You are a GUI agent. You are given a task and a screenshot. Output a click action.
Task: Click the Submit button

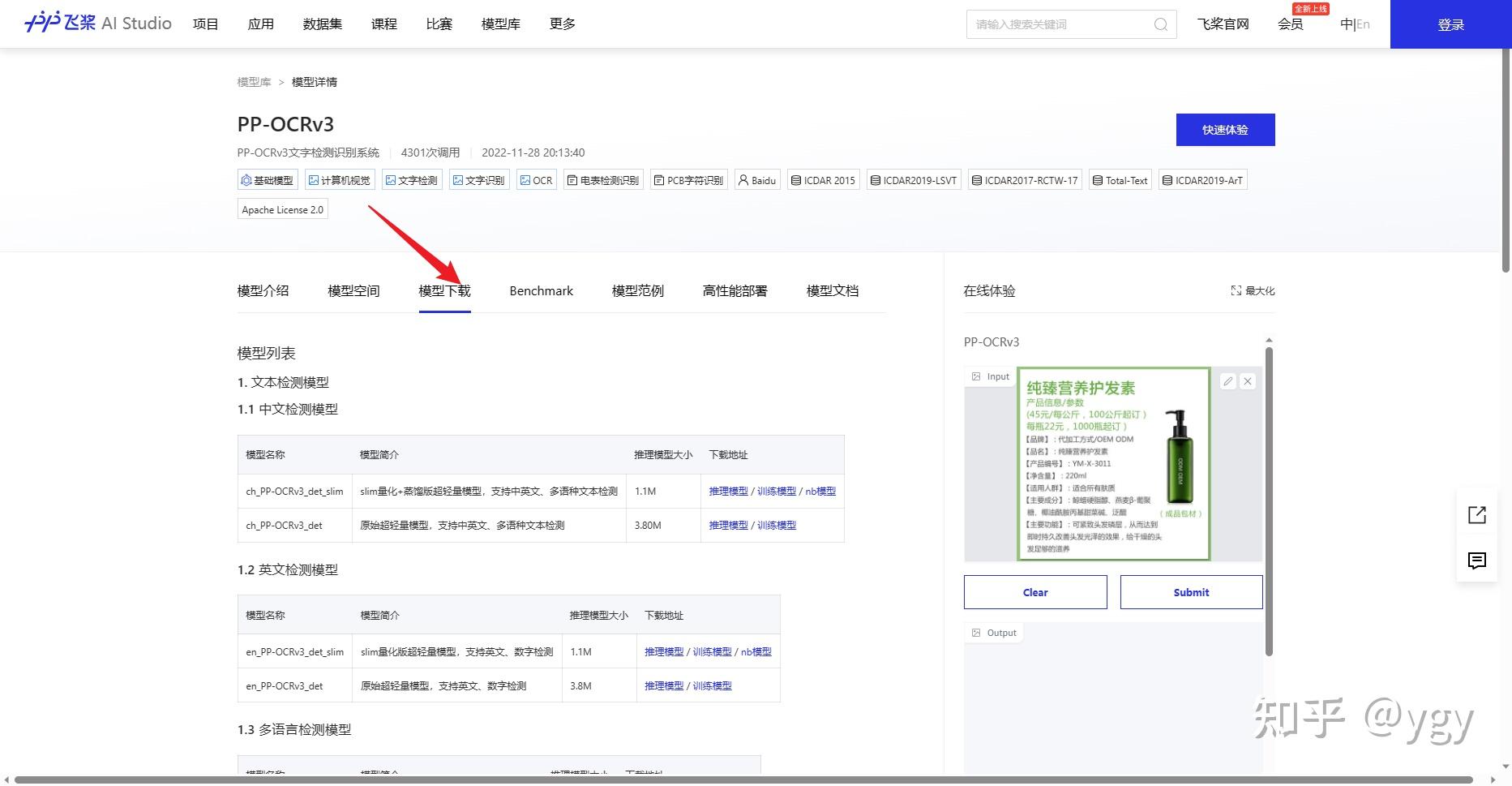click(x=1191, y=592)
